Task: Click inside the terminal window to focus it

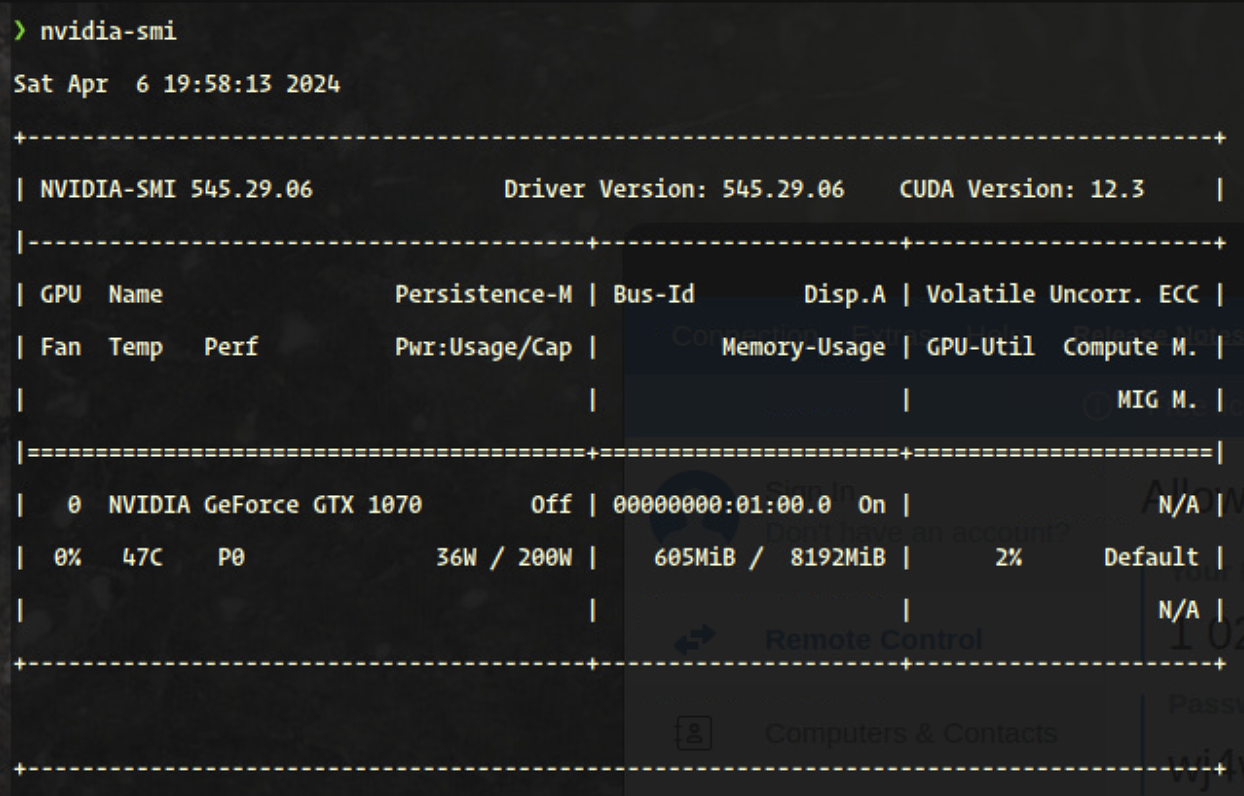Action: (300, 700)
